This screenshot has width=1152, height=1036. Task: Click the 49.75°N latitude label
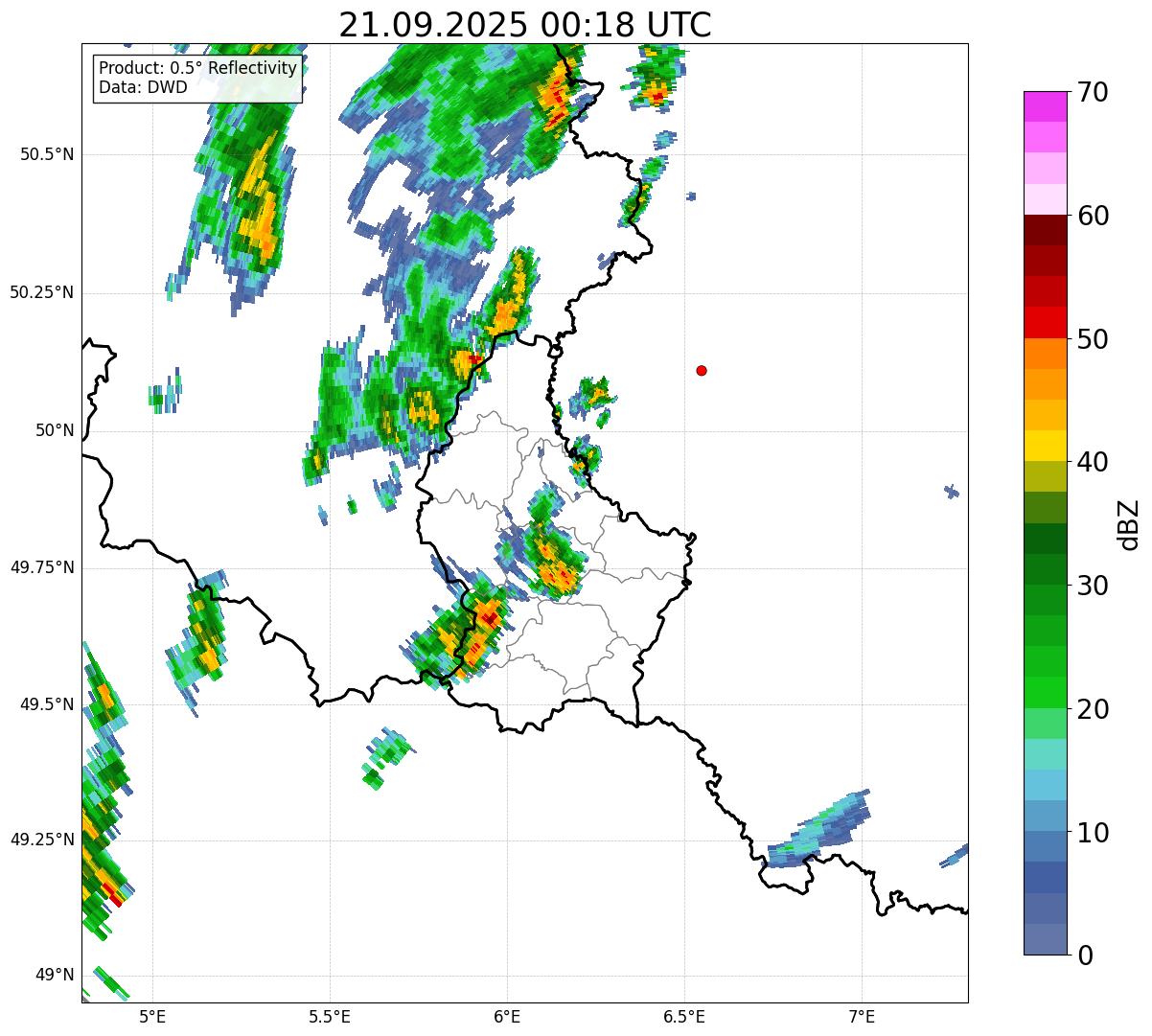[x=41, y=567]
